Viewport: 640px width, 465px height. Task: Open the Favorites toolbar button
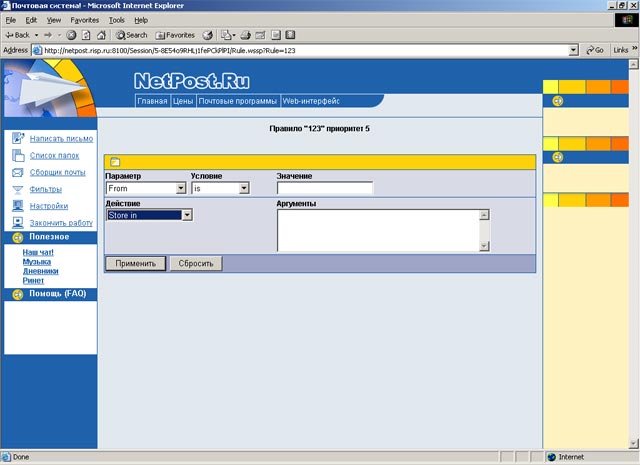click(x=175, y=35)
